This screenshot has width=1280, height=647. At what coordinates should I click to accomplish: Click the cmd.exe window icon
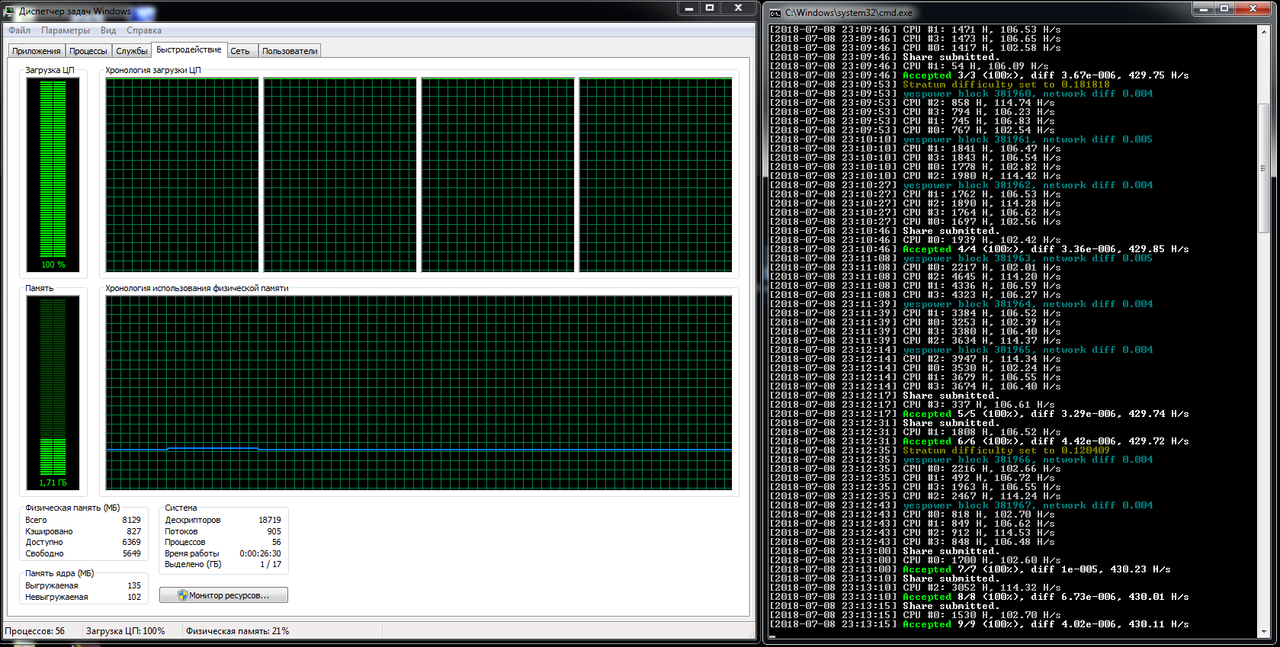tap(776, 10)
